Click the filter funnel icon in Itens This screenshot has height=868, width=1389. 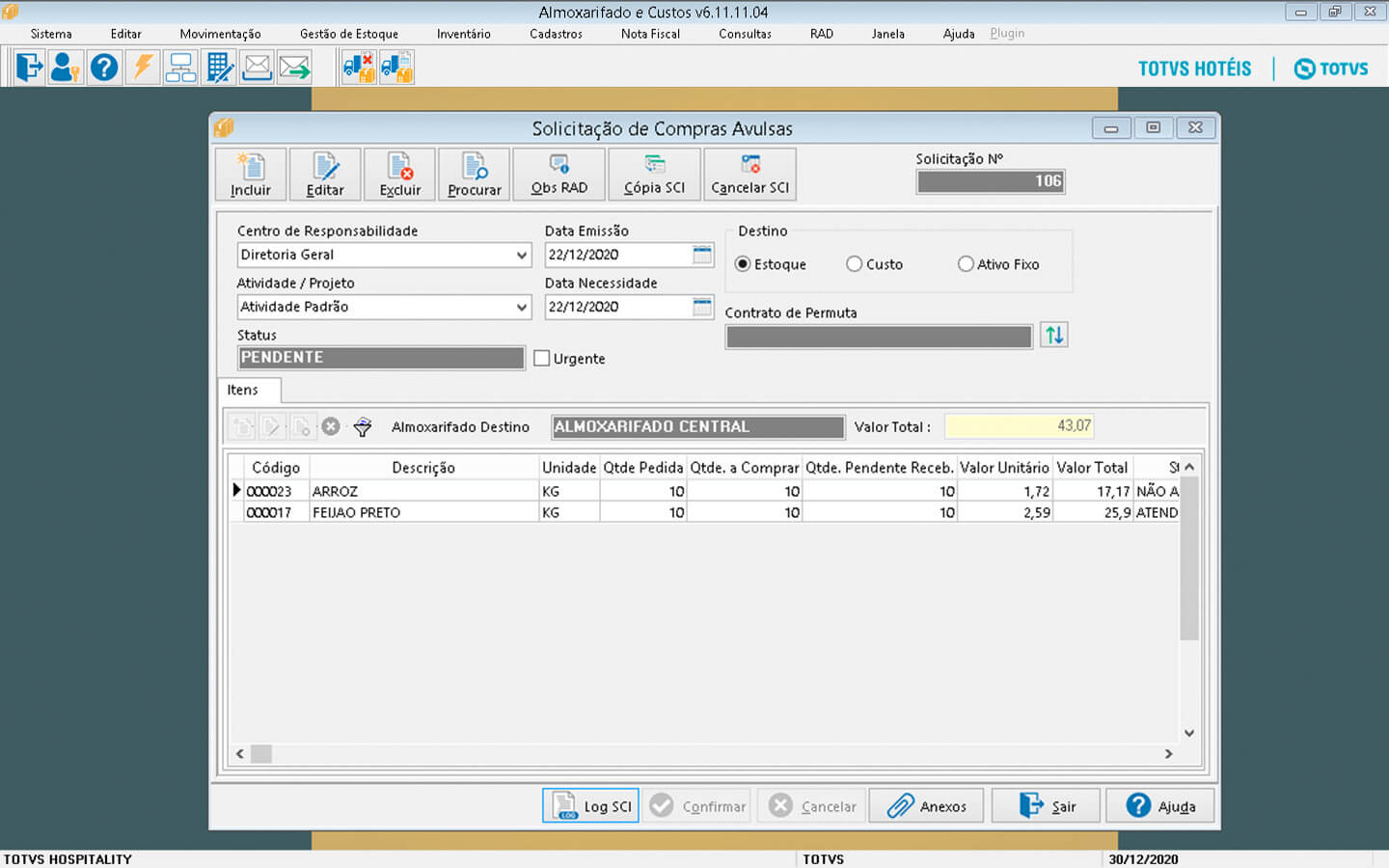point(363,427)
